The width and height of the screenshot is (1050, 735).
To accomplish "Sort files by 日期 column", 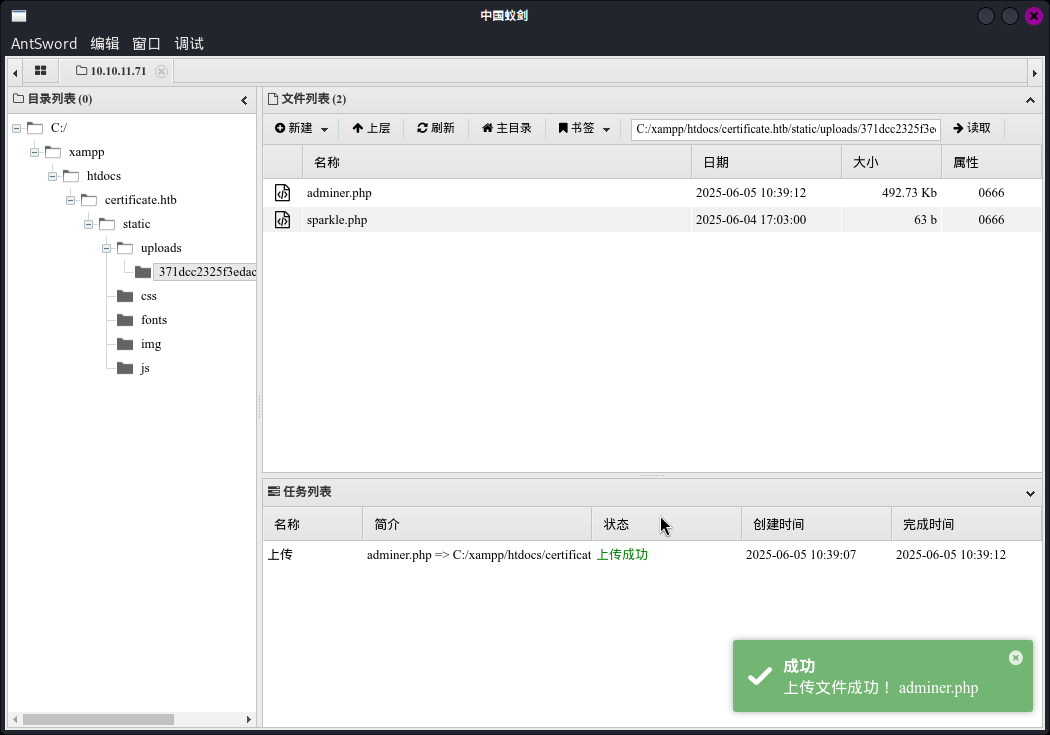I will tap(766, 163).
